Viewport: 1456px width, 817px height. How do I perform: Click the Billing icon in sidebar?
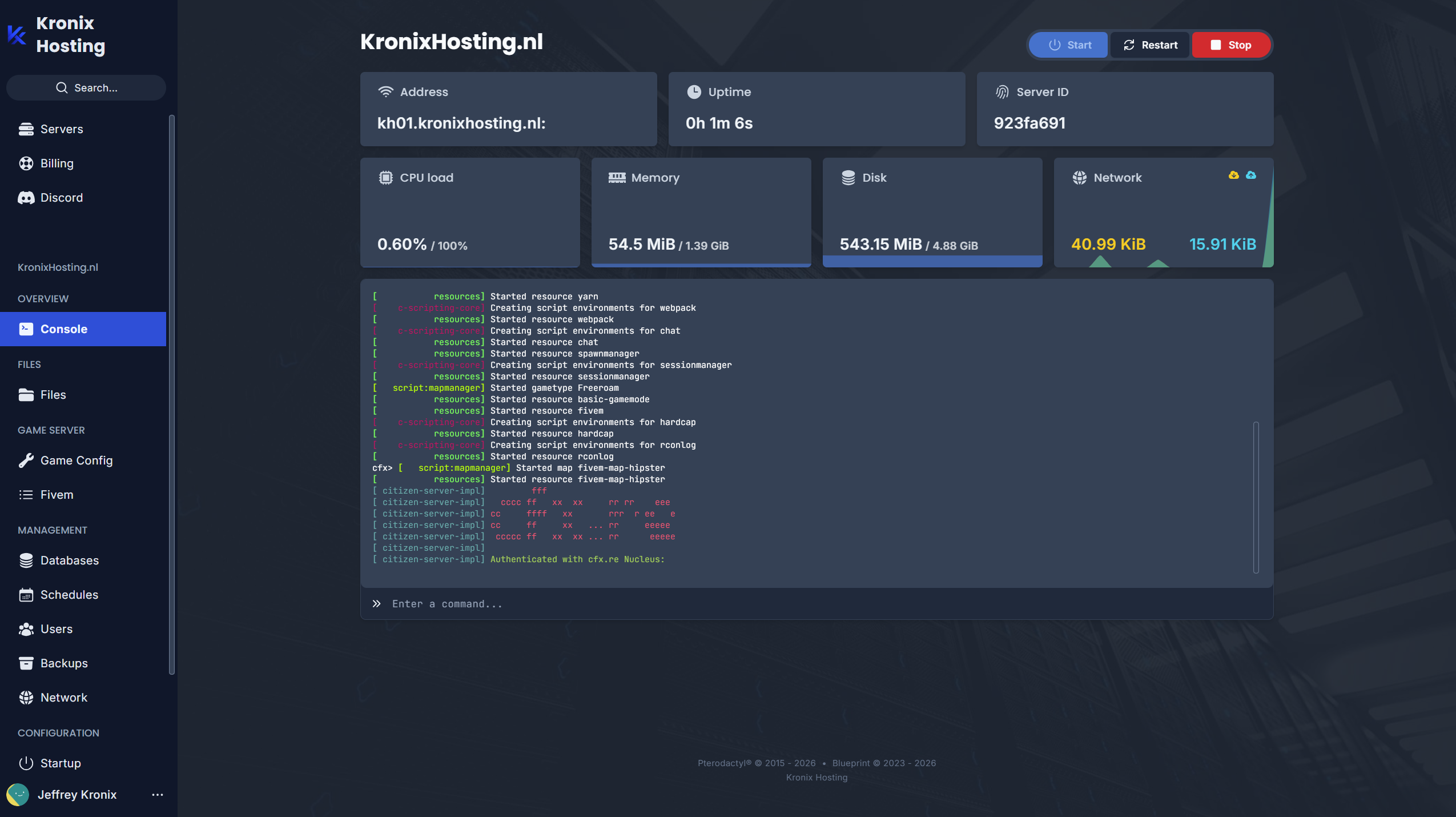pos(26,163)
